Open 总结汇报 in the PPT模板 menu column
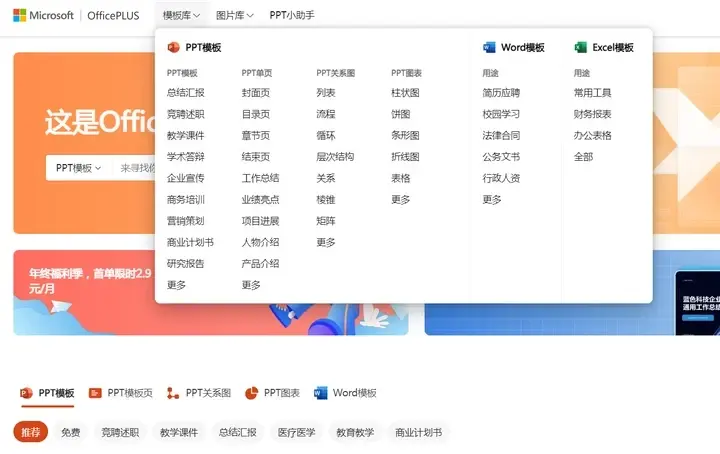 tap(186, 93)
